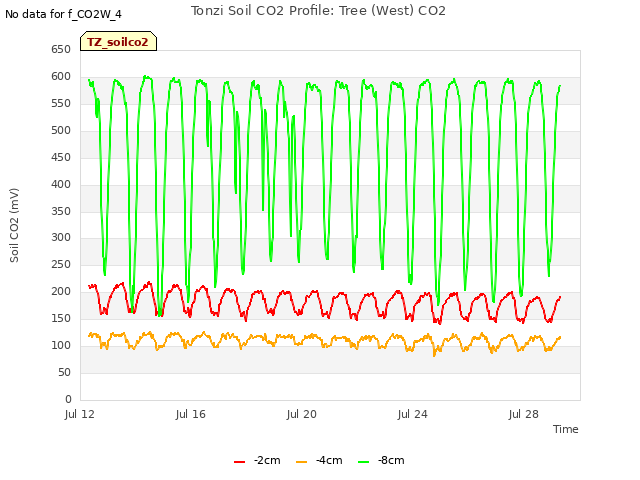Click the 100 y-axis tick label
Image resolution: width=640 pixels, height=480 pixels.
pos(61,345)
